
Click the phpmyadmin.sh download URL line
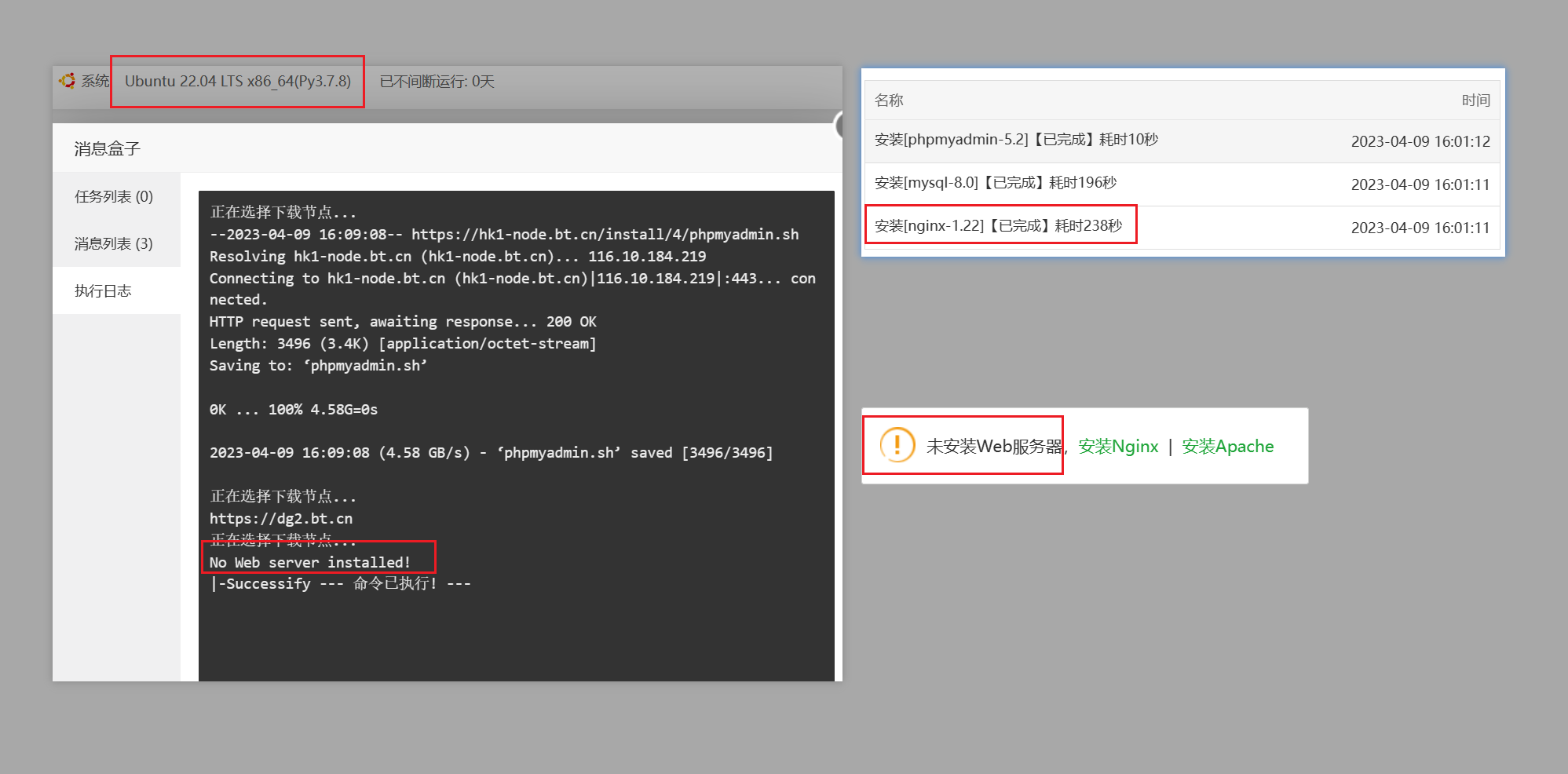(504, 234)
